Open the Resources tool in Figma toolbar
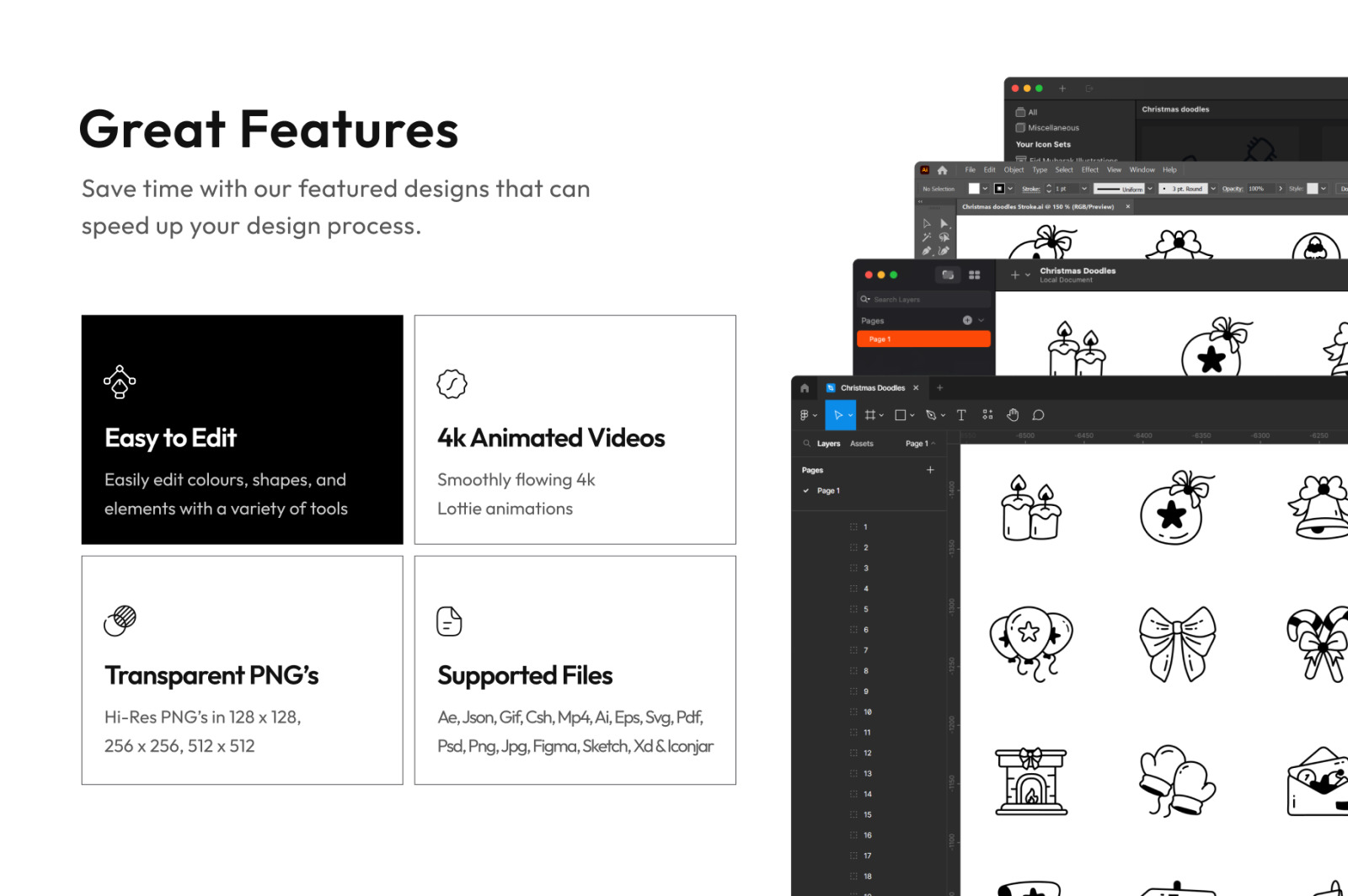 click(x=987, y=414)
